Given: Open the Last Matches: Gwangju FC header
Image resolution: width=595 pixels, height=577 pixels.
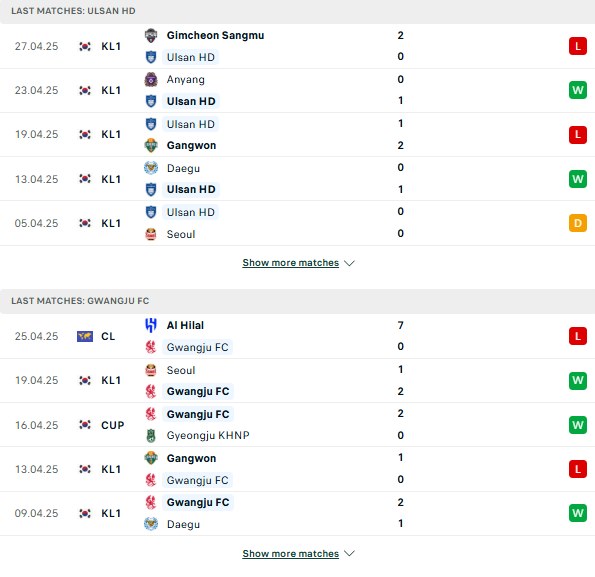Looking at the screenshot, I should coord(298,301).
